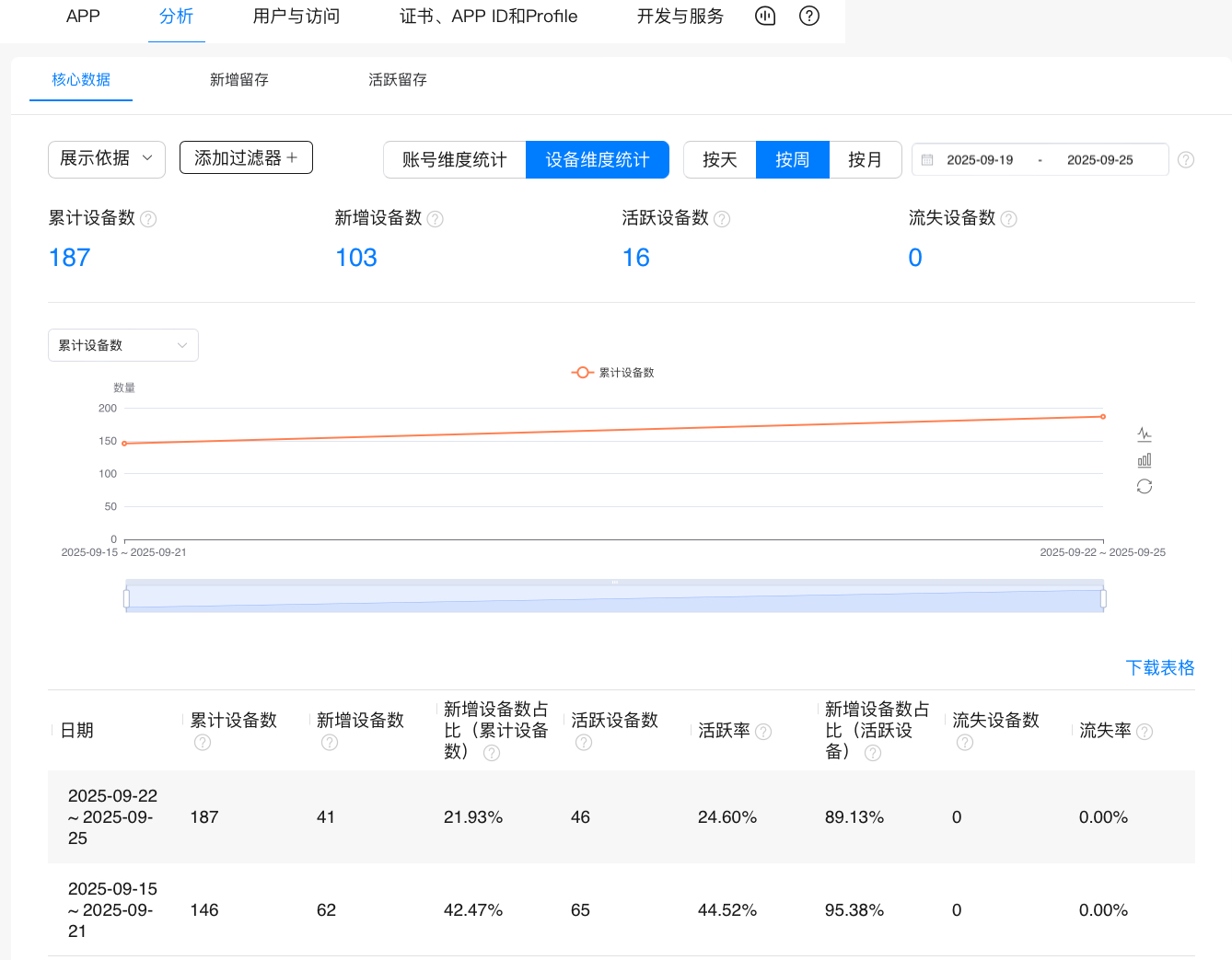Click help icon next to 累计设备数 metric
The image size is (1232, 960).
pos(148,219)
